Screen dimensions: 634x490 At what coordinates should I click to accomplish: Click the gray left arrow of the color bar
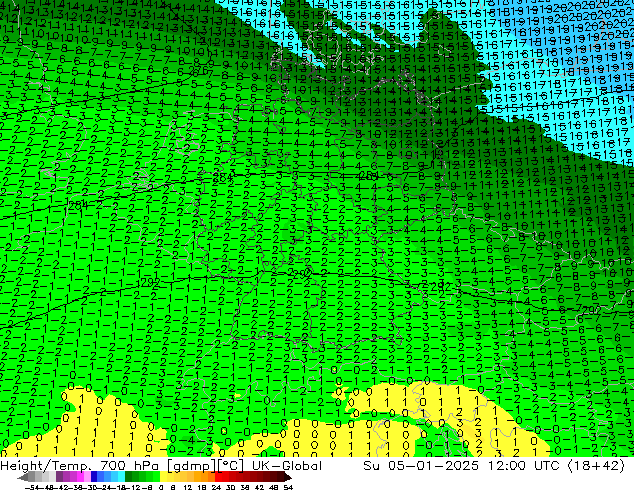coord(23,477)
